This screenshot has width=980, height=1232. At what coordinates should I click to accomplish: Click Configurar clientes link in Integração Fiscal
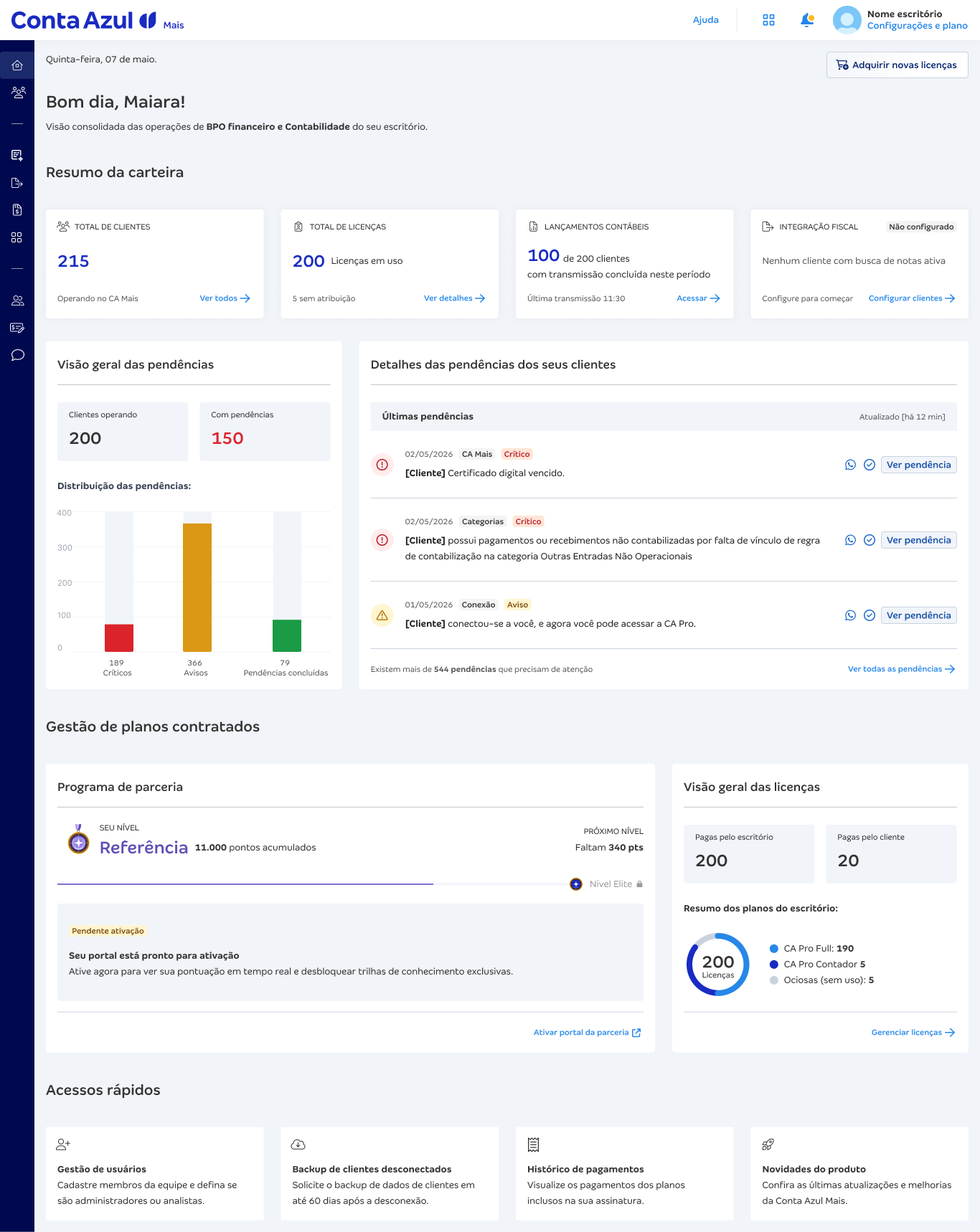coord(911,298)
